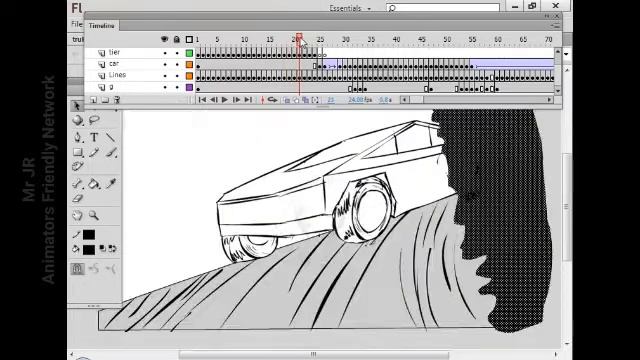Open the fill color swatch

click(x=89, y=249)
